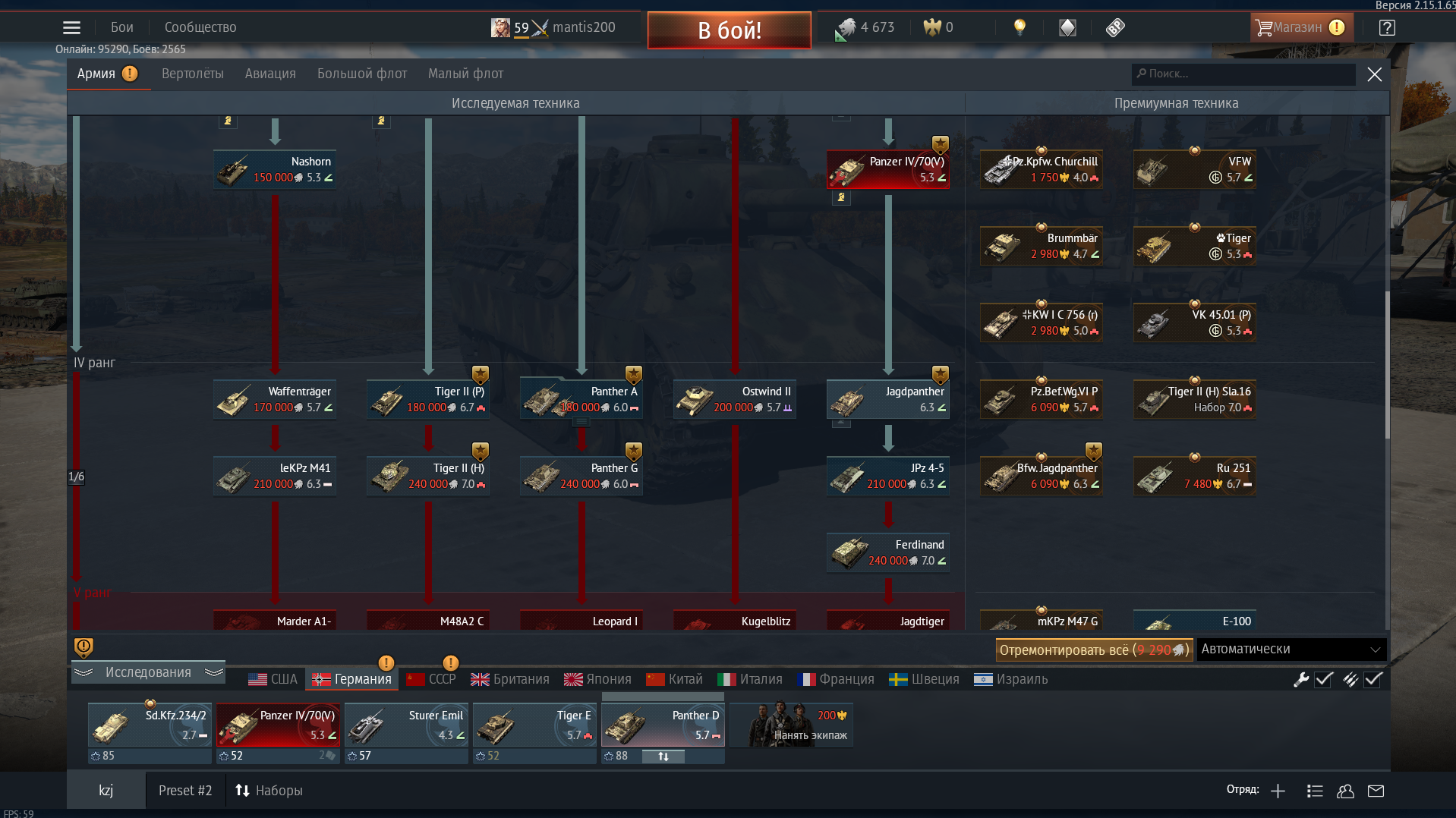Open the Автоматически dropdown
The image size is (1456, 818).
click(1291, 650)
